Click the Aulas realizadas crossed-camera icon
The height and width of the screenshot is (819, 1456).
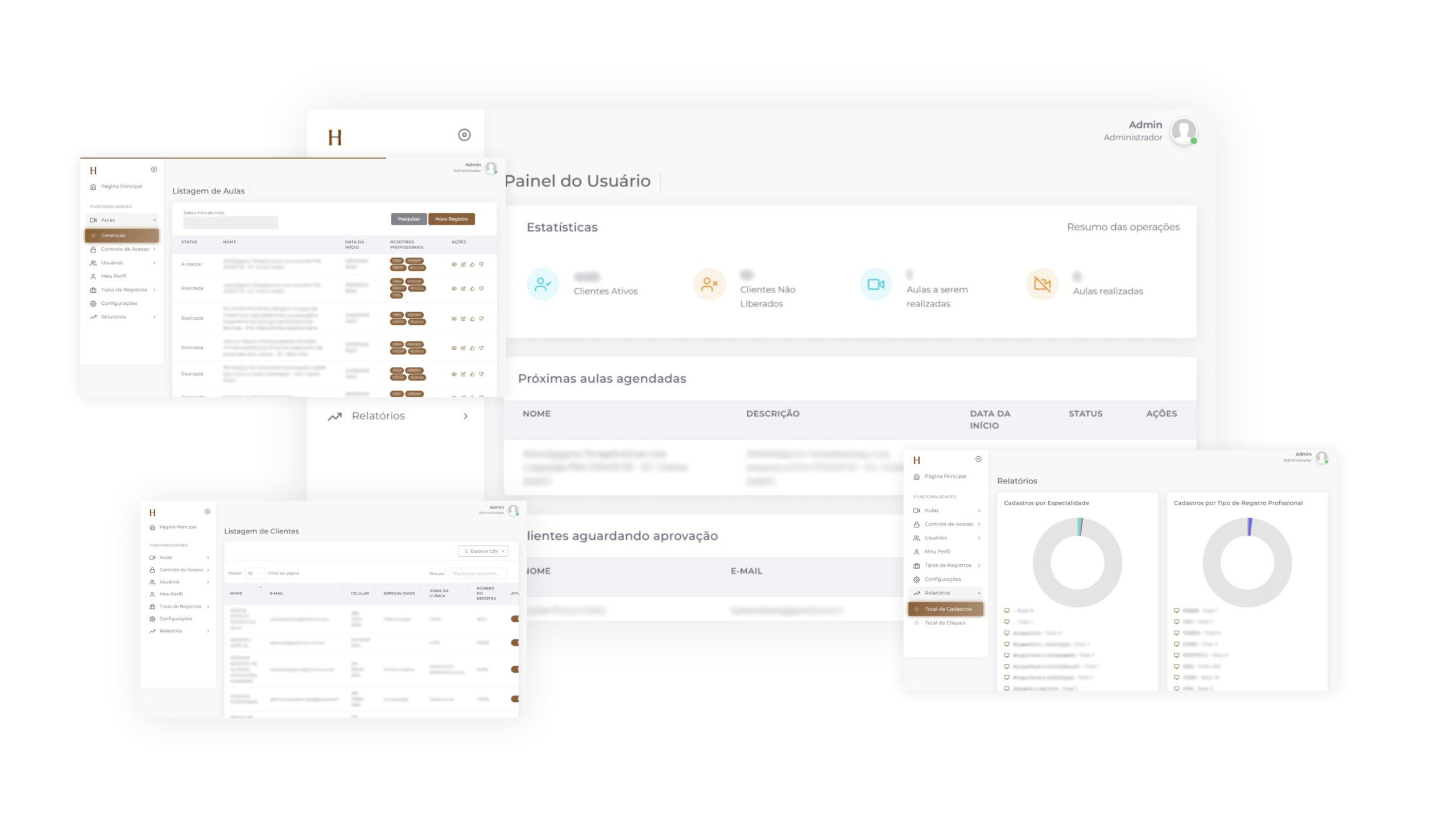(x=1042, y=284)
